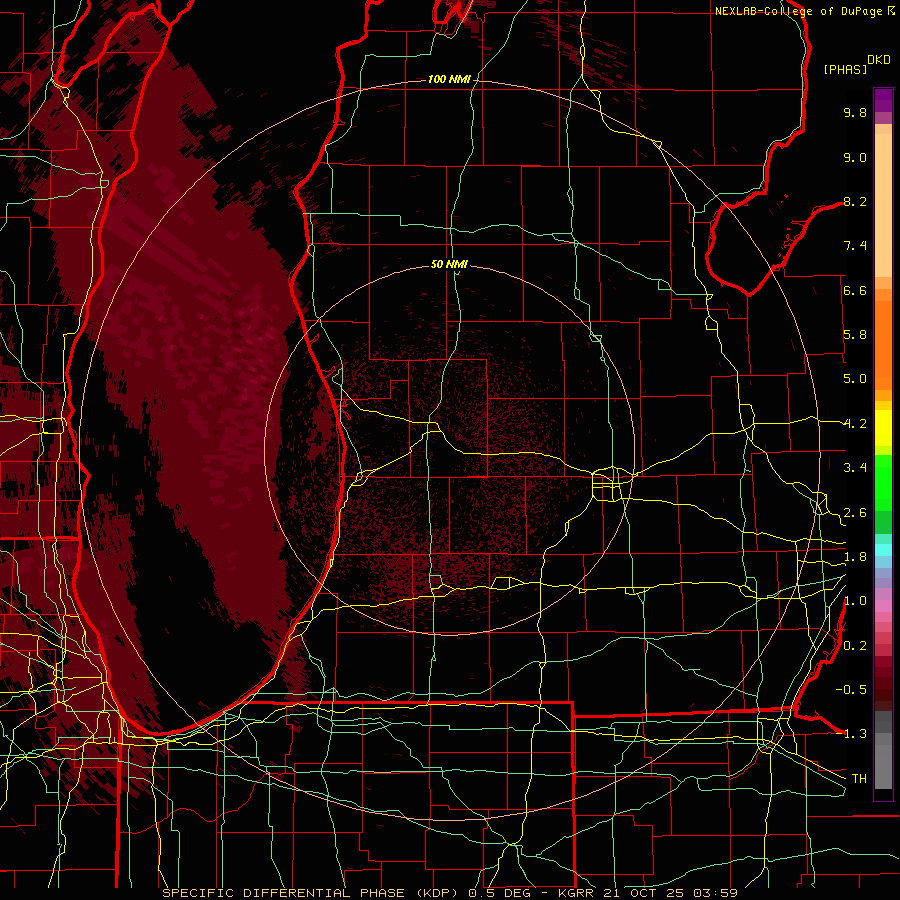The image size is (900, 900).
Task: Click the 7.4 value on the color scale
Action: pos(855,246)
